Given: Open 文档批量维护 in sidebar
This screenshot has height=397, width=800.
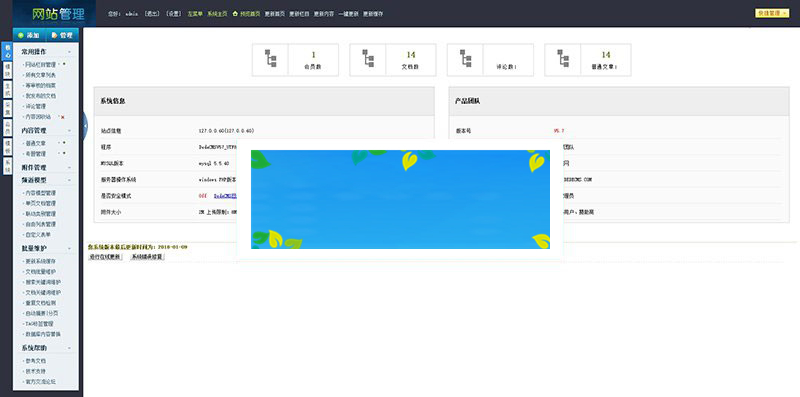Looking at the screenshot, I should [x=40, y=271].
